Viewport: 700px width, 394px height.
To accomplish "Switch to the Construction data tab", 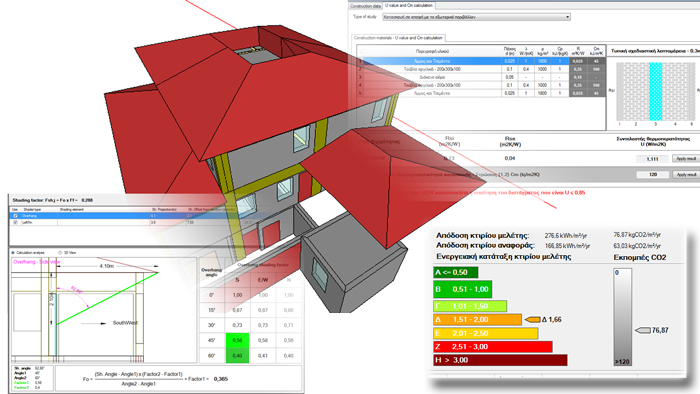I will coord(365,6).
